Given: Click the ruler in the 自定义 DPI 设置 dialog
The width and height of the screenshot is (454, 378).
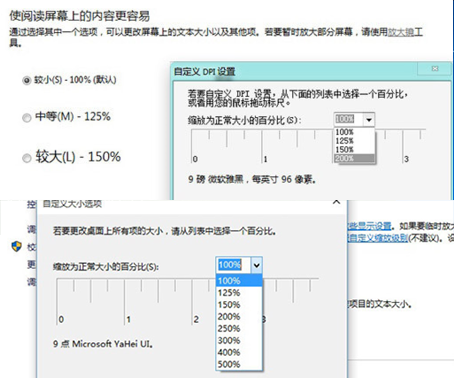Looking at the screenshot, I should pyautogui.click(x=308, y=146).
